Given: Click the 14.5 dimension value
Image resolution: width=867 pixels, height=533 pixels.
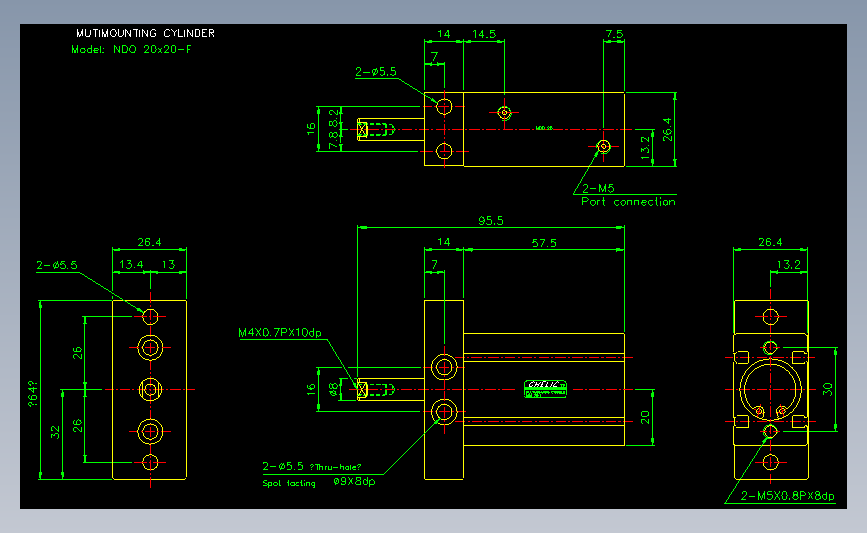Looking at the screenshot, I should point(484,34).
